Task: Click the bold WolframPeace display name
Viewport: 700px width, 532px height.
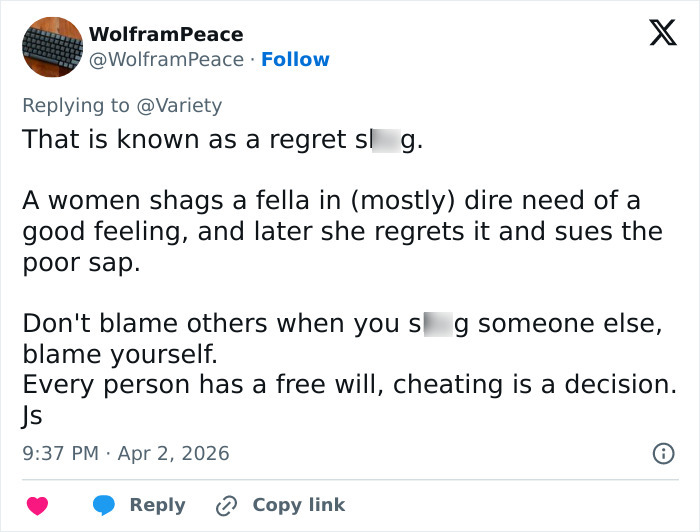Action: pos(166,34)
